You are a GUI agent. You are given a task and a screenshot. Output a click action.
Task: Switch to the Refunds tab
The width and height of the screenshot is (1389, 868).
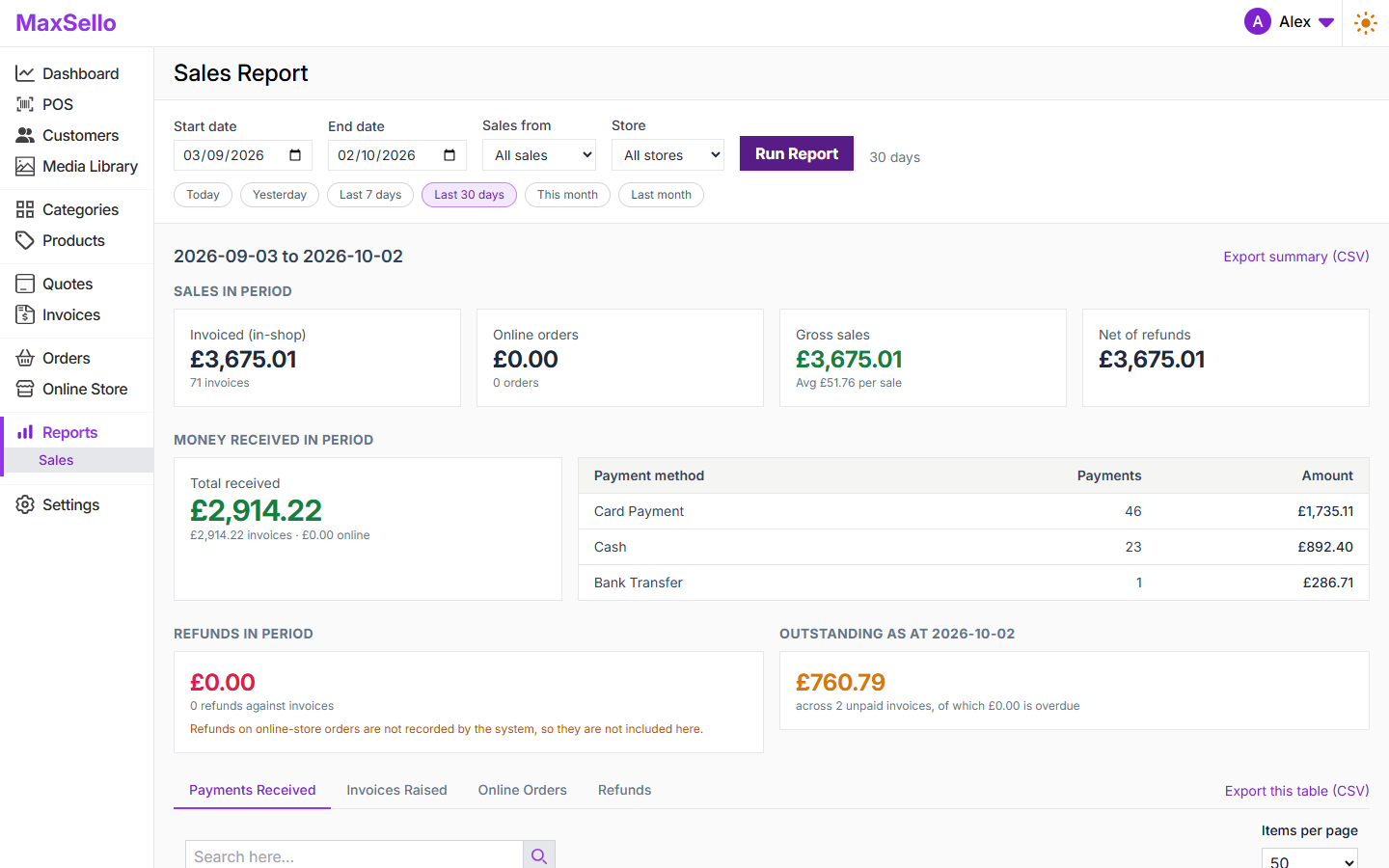tap(625, 790)
